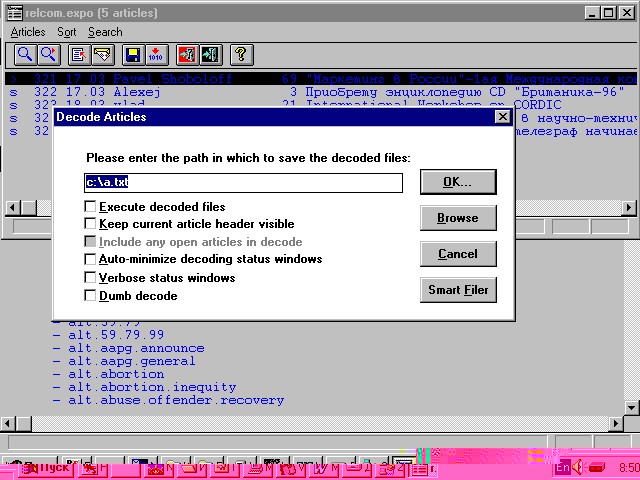Image resolution: width=640 pixels, height=480 pixels.
Task: Click the speaker volume tray icon
Action: 578,467
